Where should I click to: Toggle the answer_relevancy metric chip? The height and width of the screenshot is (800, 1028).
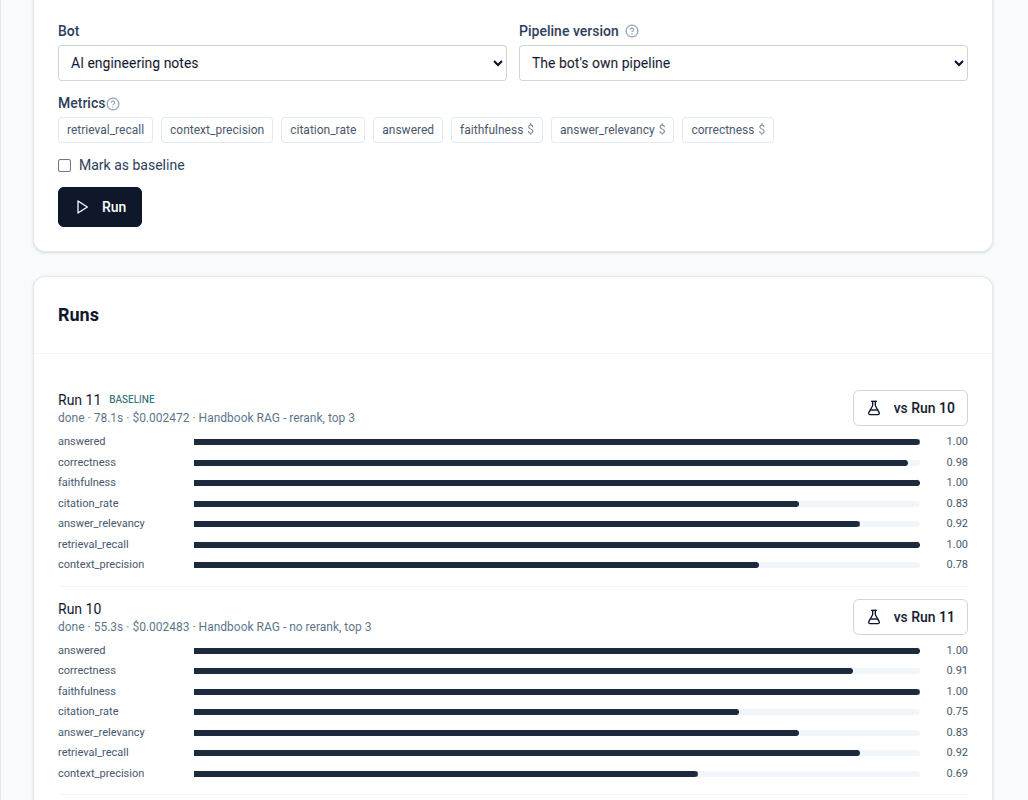[x=612, y=130]
